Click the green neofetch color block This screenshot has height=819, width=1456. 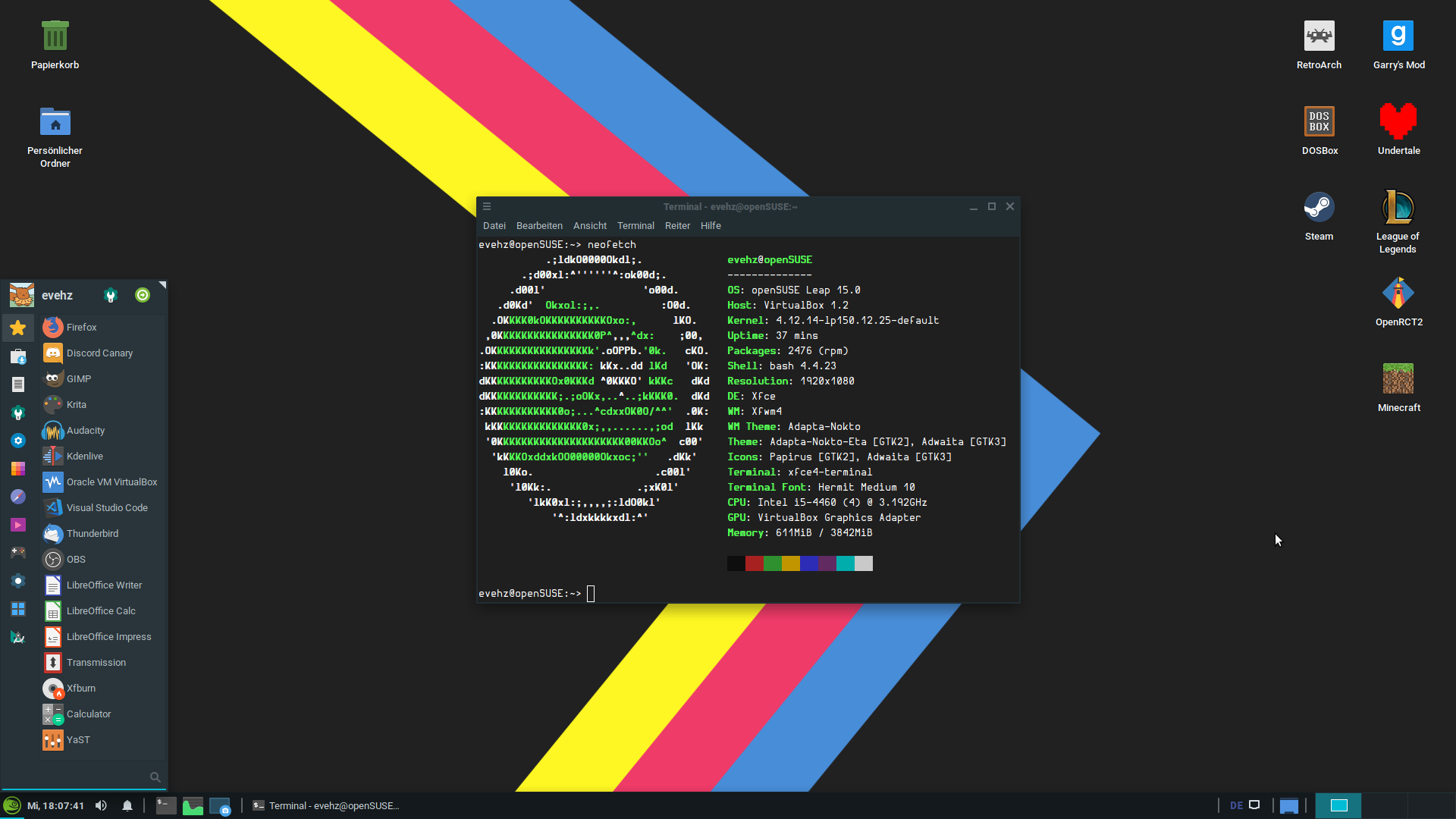point(773,563)
